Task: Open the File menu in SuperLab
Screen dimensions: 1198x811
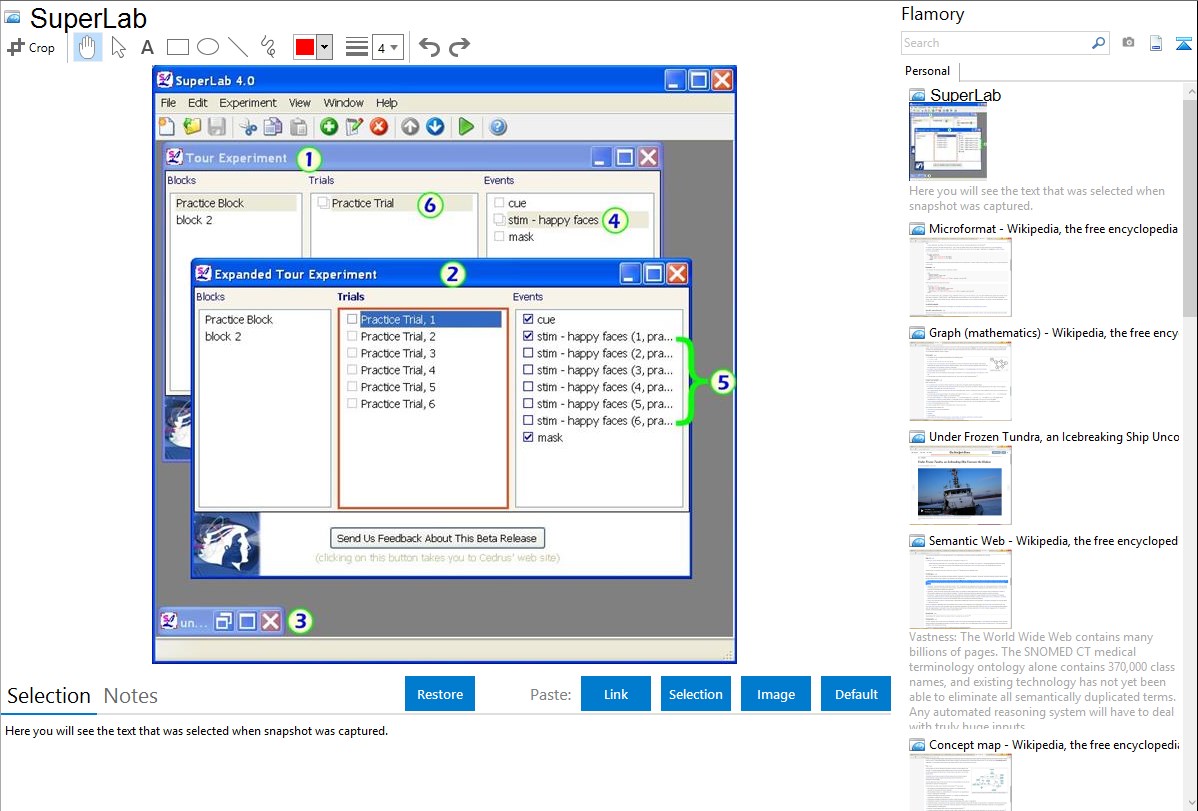Action: click(x=168, y=102)
